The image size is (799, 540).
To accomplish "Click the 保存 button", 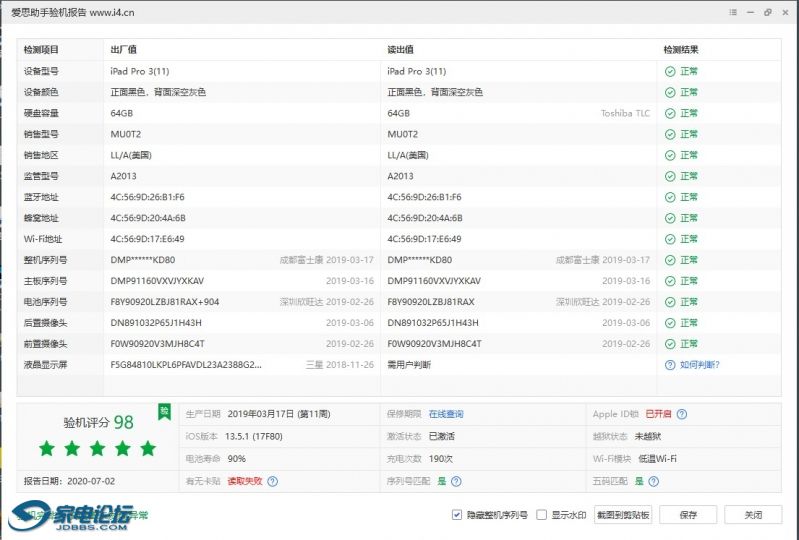I will 688,515.
